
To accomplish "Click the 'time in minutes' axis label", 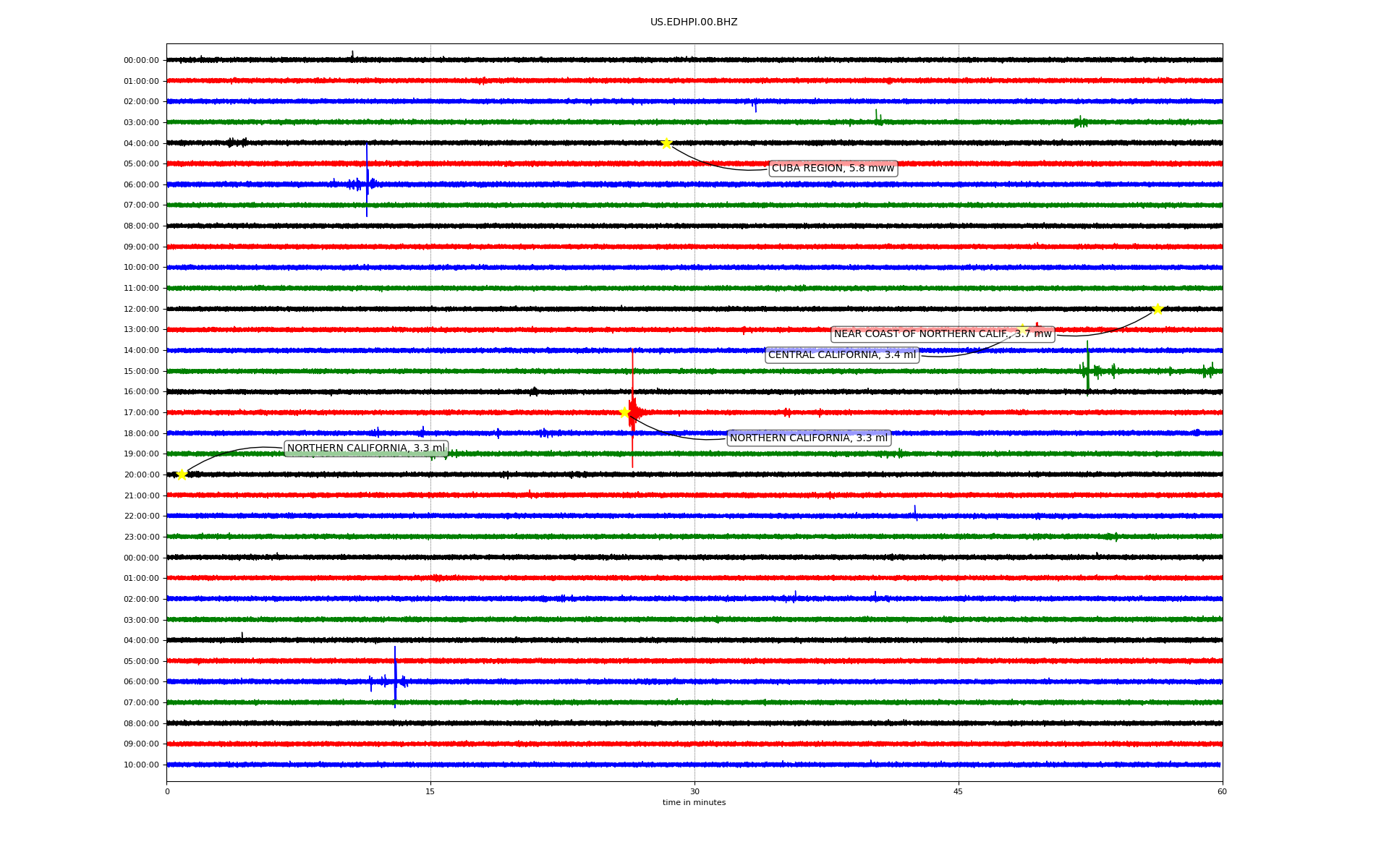I will coord(693,802).
